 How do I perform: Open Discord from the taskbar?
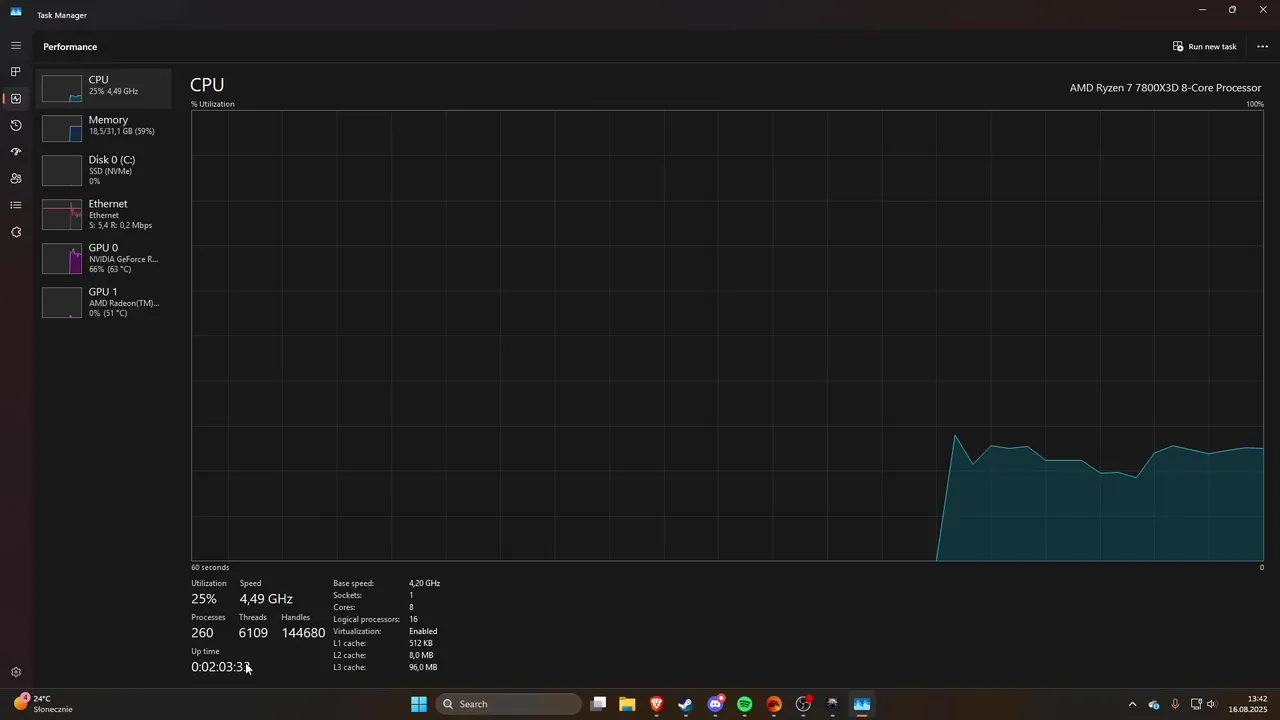(715, 704)
